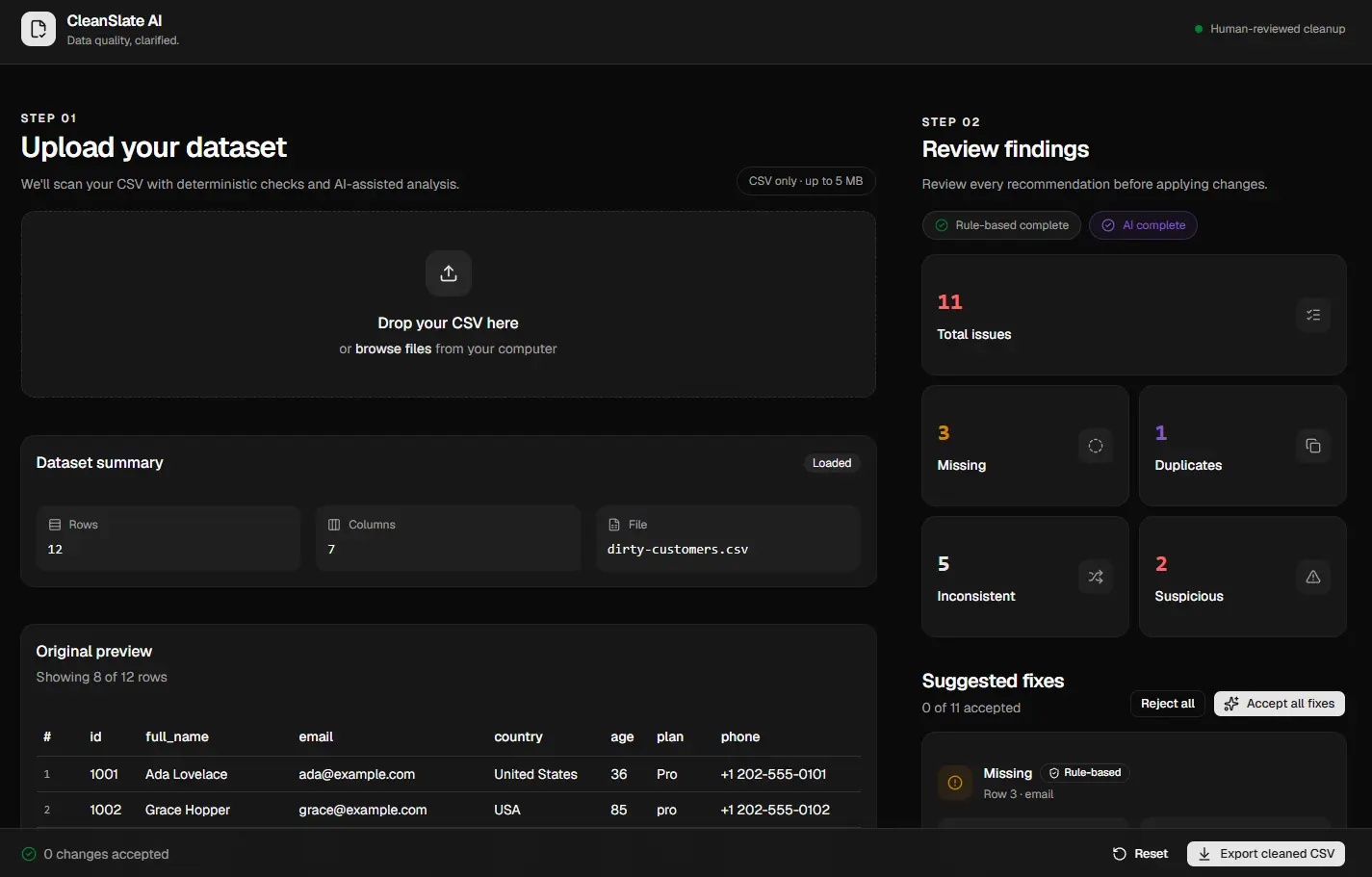Click the age column header
Screen dimensions: 1372x877
[x=622, y=736]
